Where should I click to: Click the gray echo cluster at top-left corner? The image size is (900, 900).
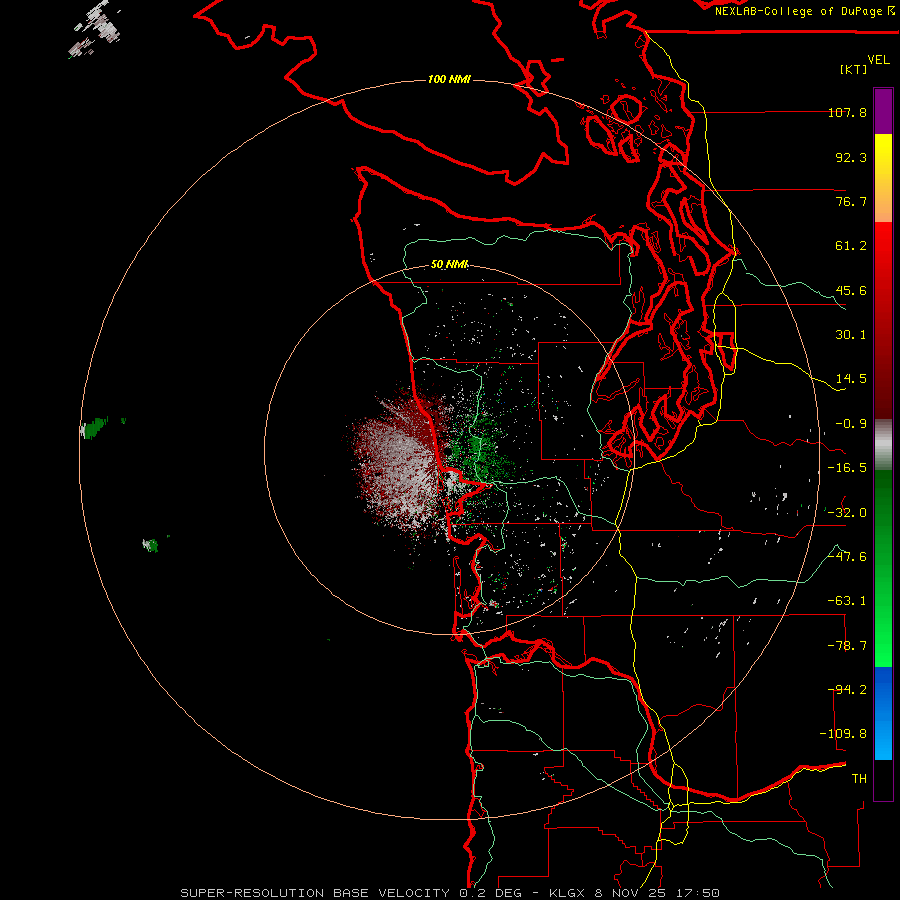click(95, 29)
